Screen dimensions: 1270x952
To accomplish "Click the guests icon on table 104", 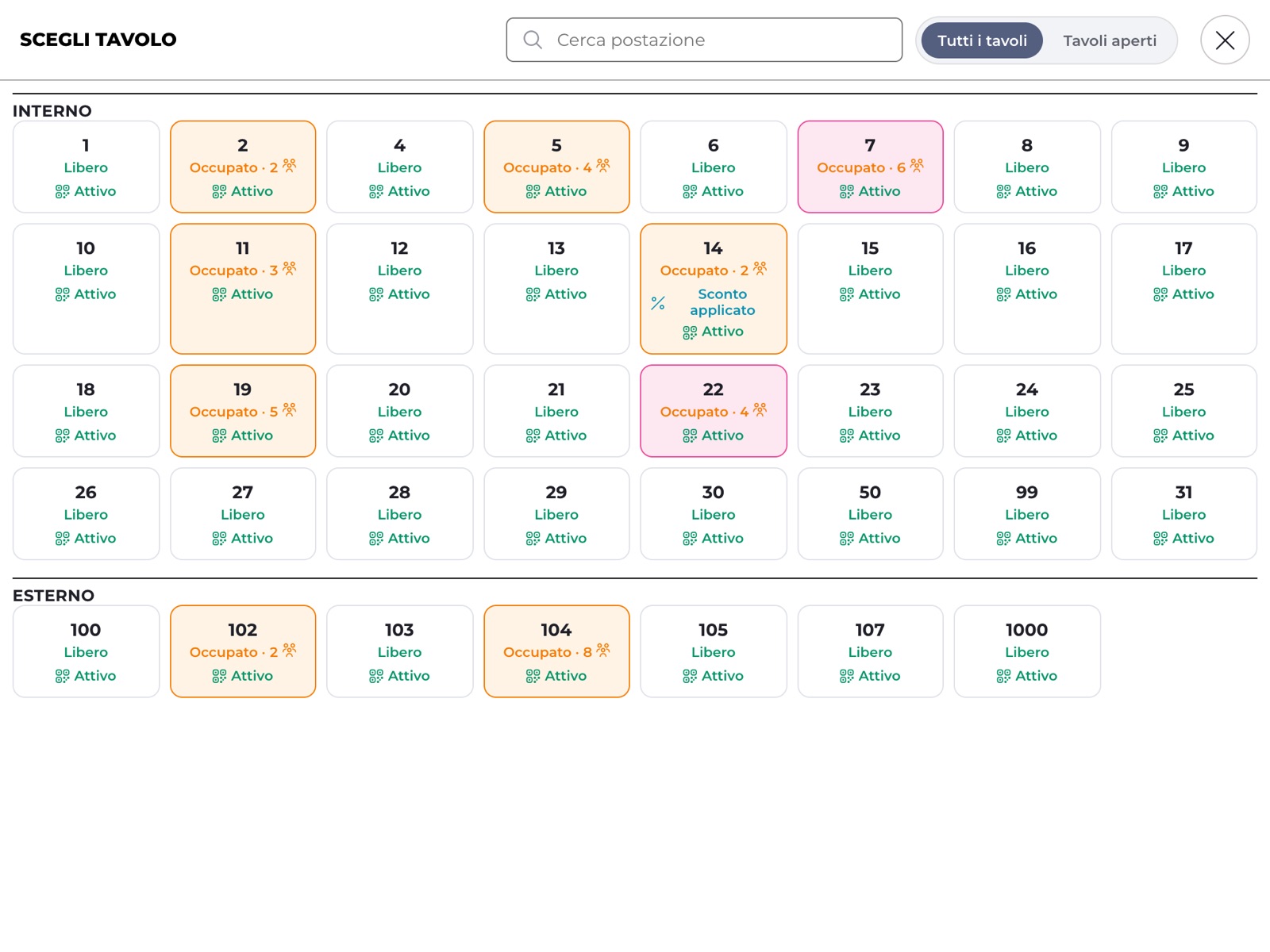I will [603, 650].
